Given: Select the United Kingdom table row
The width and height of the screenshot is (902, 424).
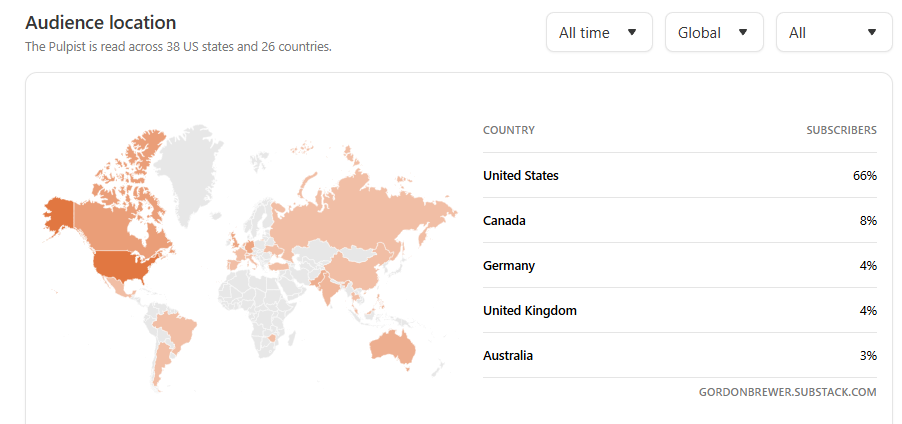Looking at the screenshot, I should [x=679, y=310].
